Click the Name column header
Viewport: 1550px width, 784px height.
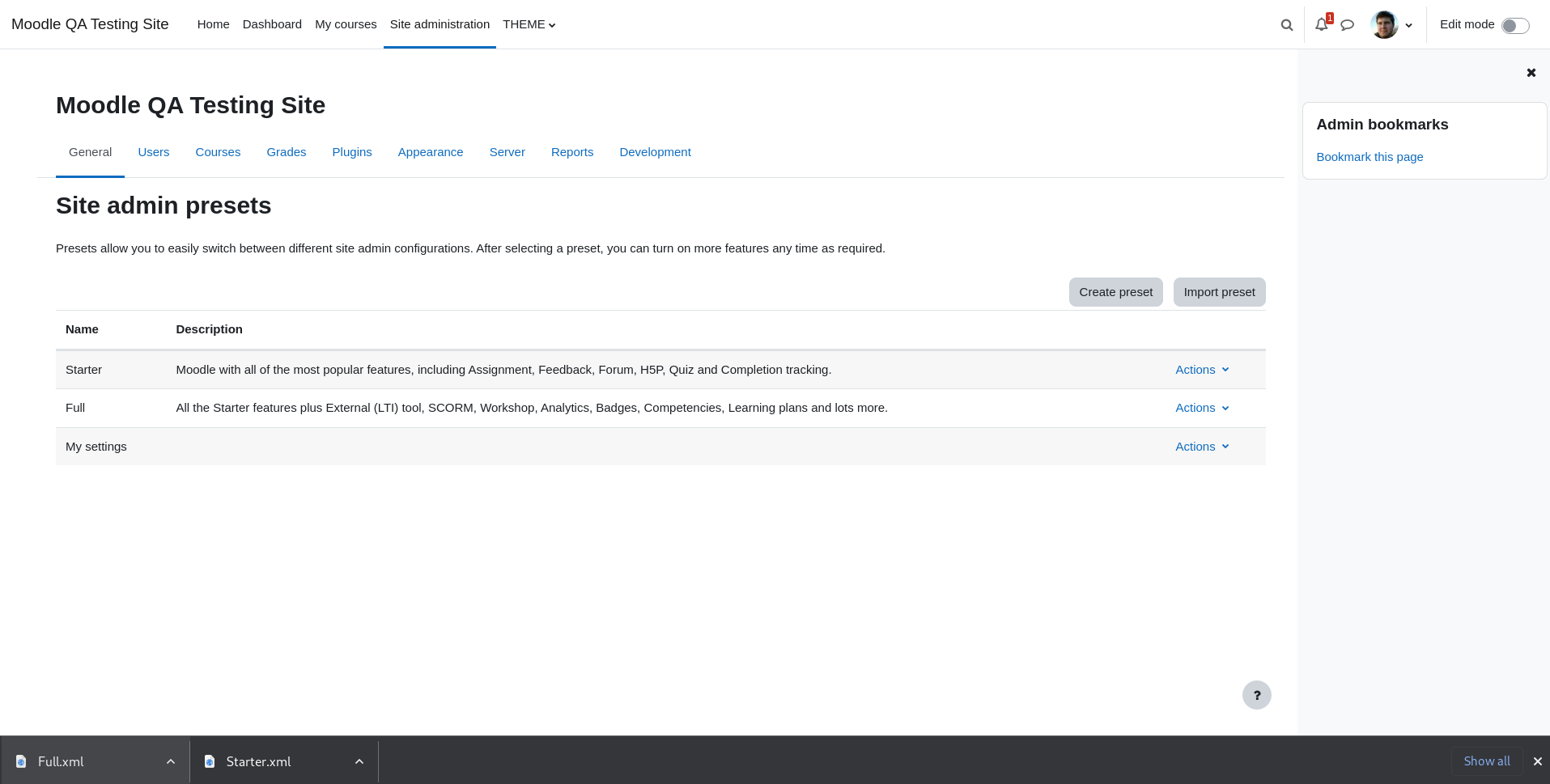click(82, 329)
